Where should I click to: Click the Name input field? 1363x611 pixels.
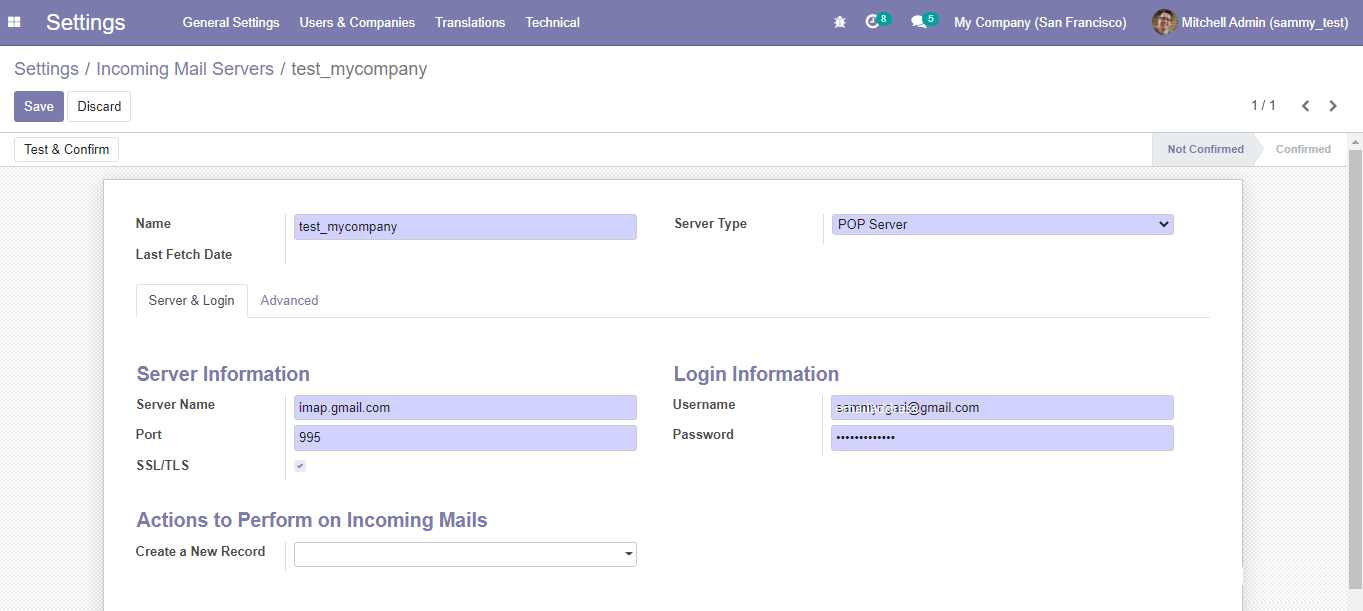[465, 227]
